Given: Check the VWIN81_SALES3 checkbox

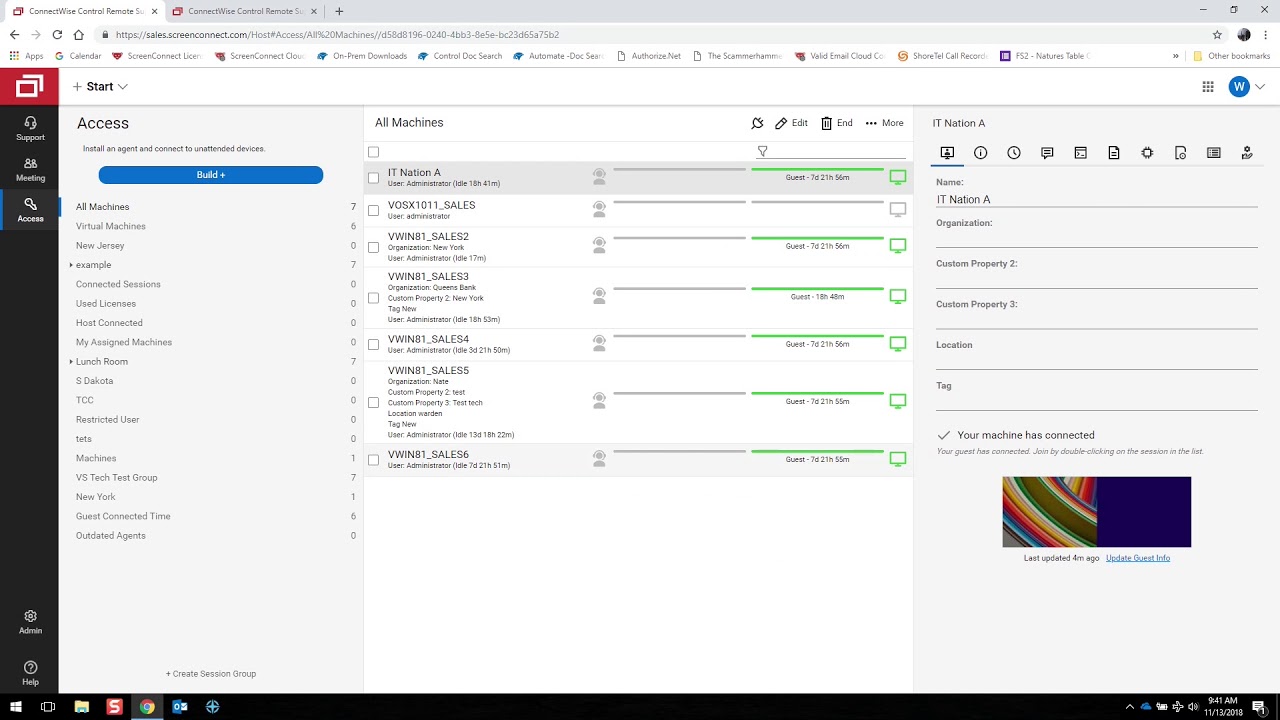Looking at the screenshot, I should click(373, 298).
